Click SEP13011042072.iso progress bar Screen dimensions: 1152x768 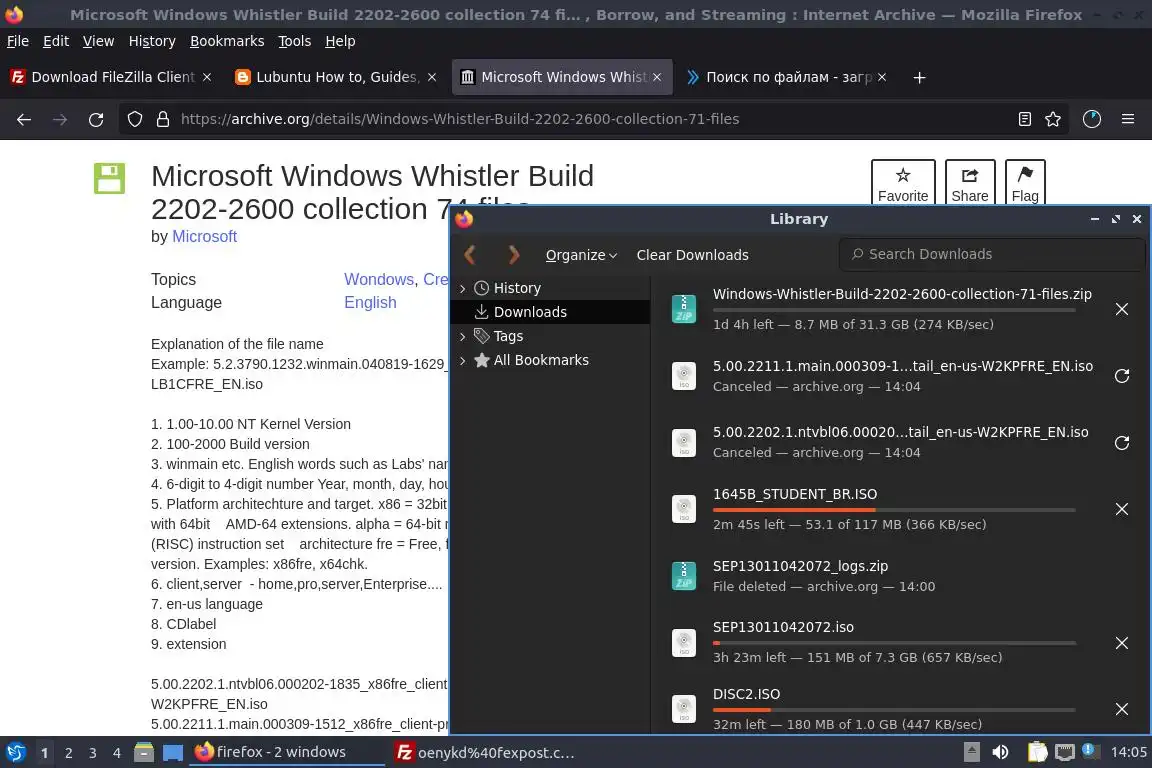click(x=894, y=643)
